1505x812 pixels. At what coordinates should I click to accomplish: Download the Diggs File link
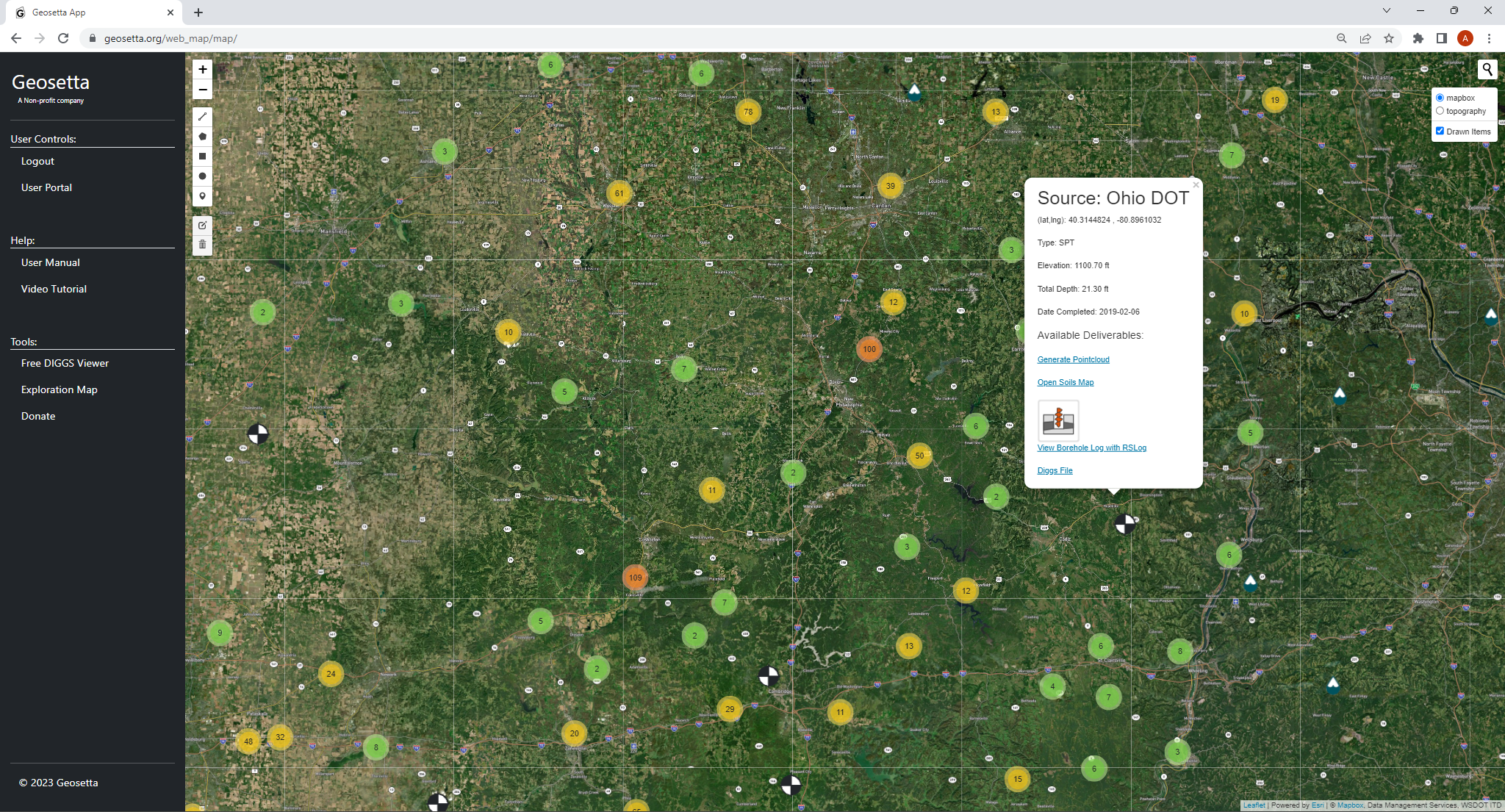click(x=1055, y=470)
